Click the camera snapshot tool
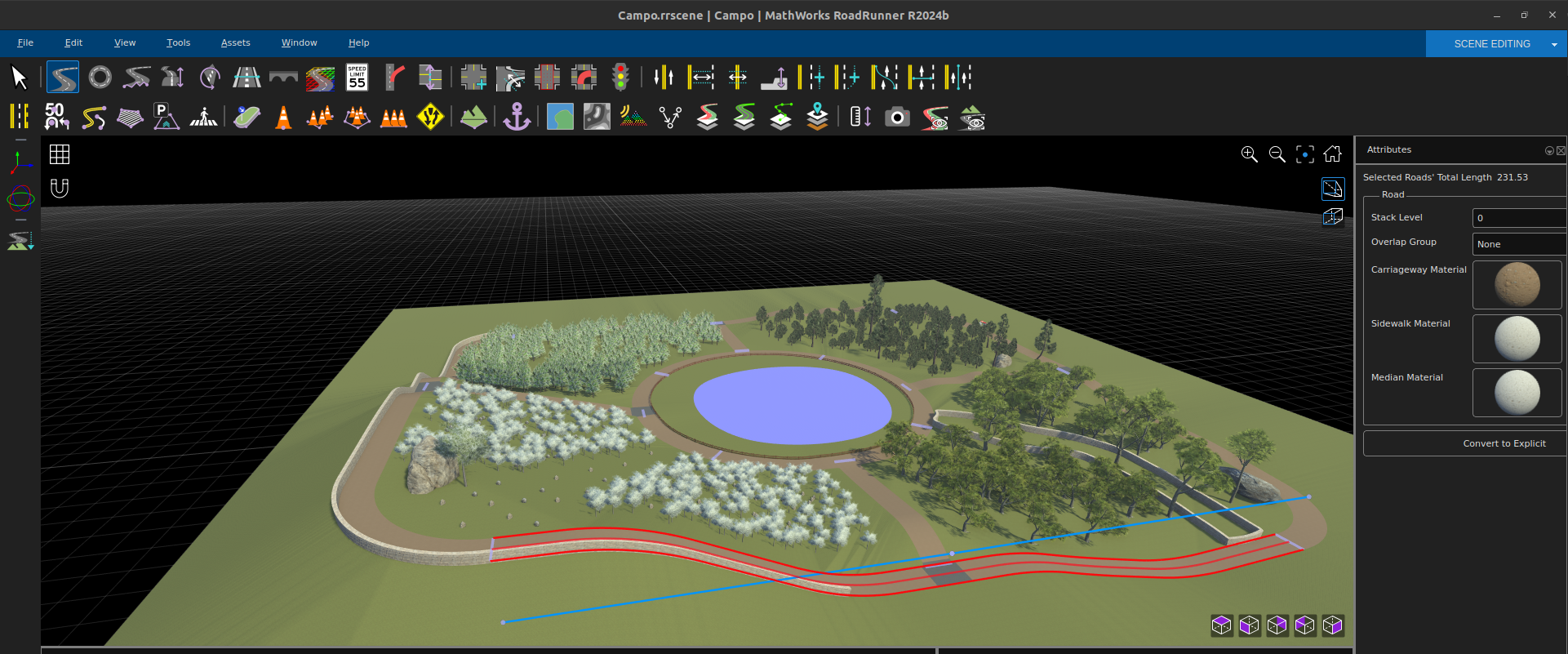 [x=897, y=118]
